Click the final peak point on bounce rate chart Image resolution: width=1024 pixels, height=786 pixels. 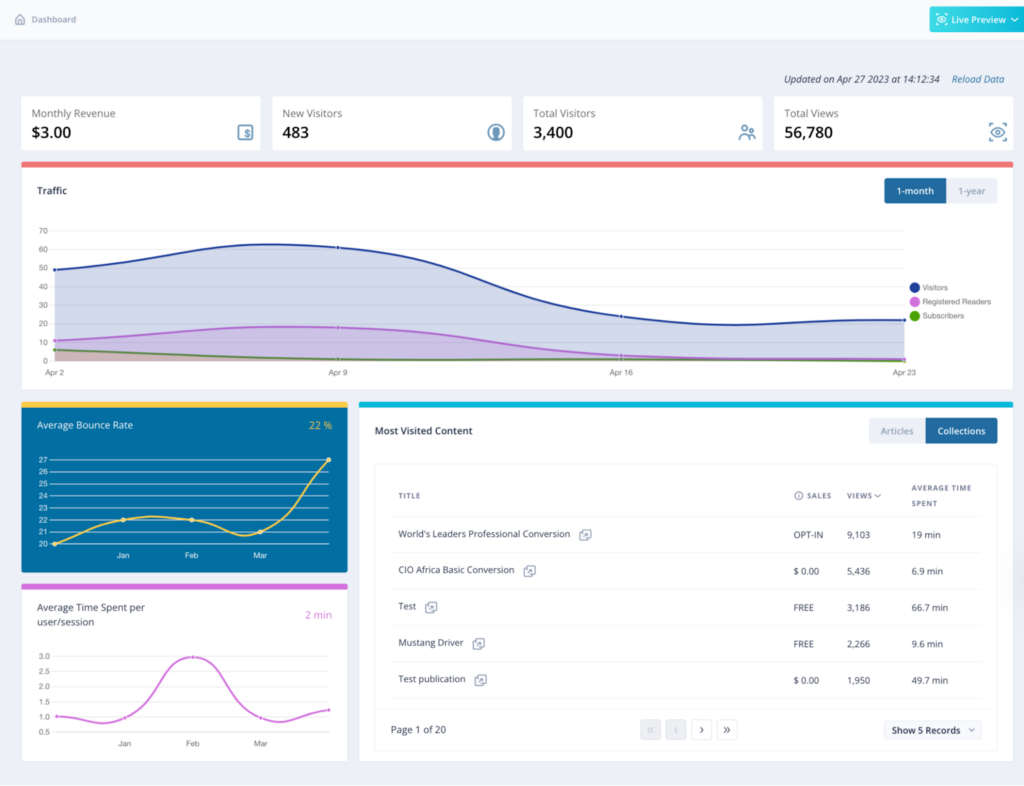point(328,460)
